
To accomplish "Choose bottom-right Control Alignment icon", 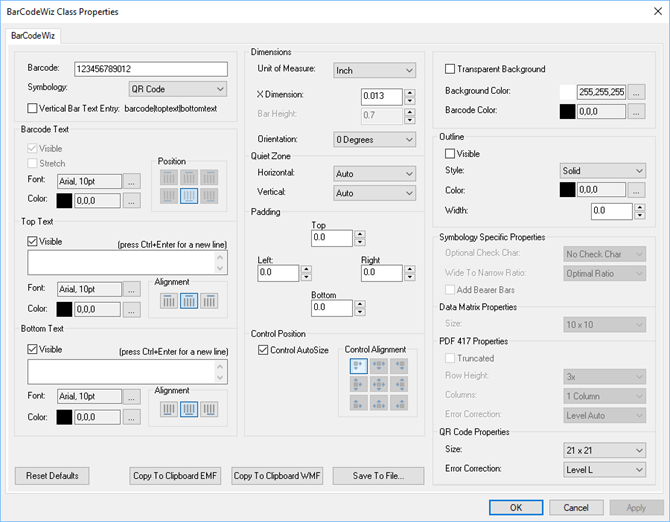I will 399,403.
